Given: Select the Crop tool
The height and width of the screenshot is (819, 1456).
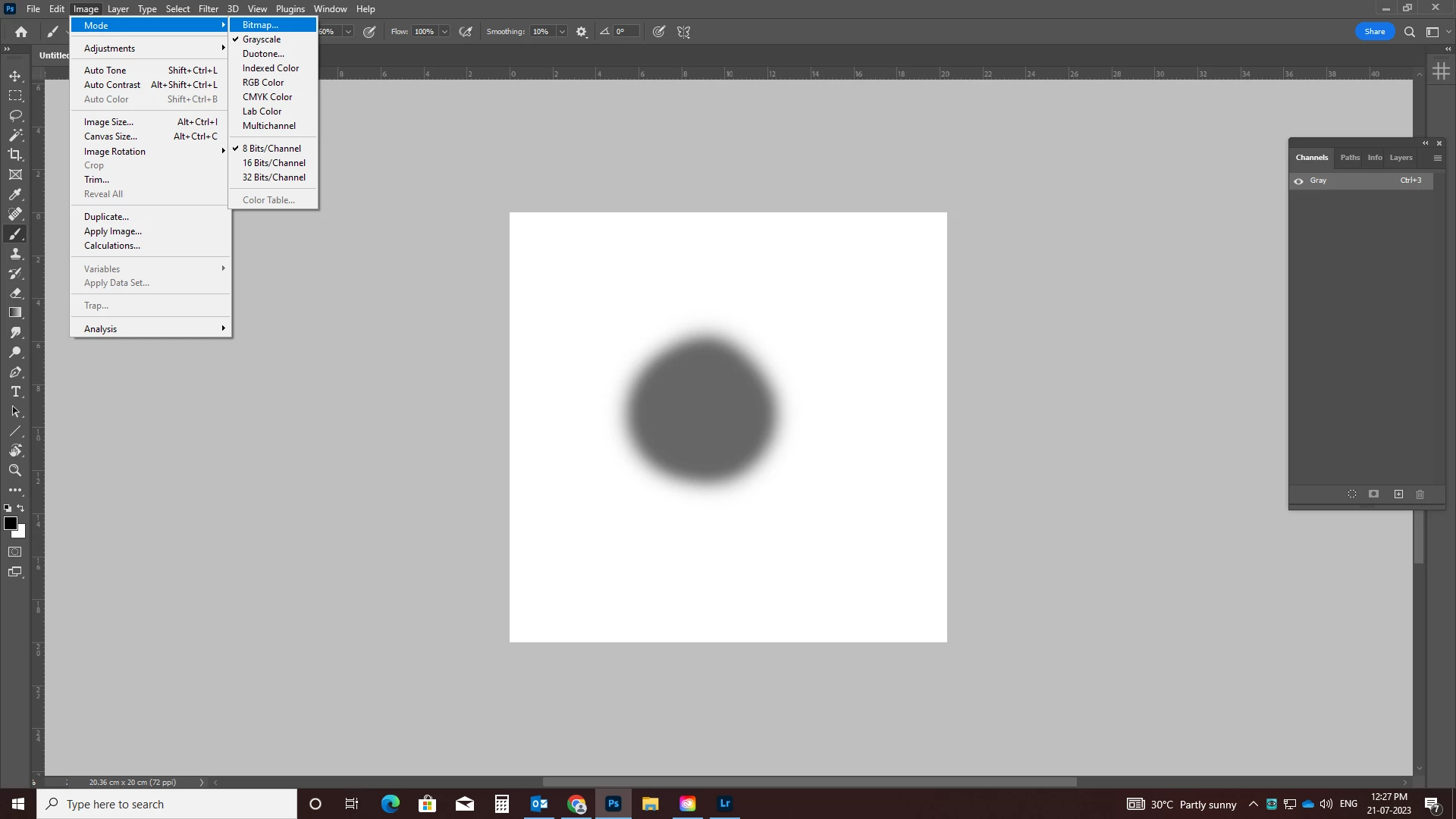Looking at the screenshot, I should (15, 155).
